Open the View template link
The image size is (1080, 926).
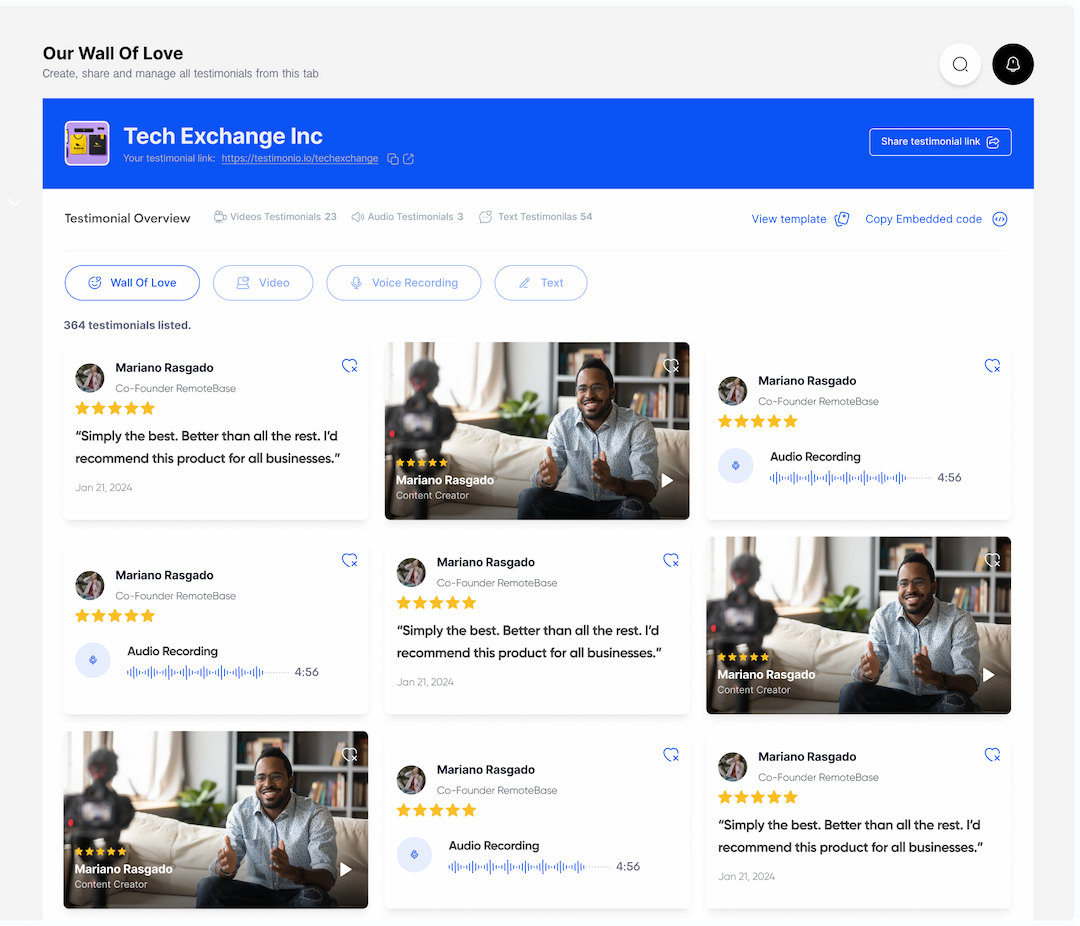pyautogui.click(x=789, y=219)
